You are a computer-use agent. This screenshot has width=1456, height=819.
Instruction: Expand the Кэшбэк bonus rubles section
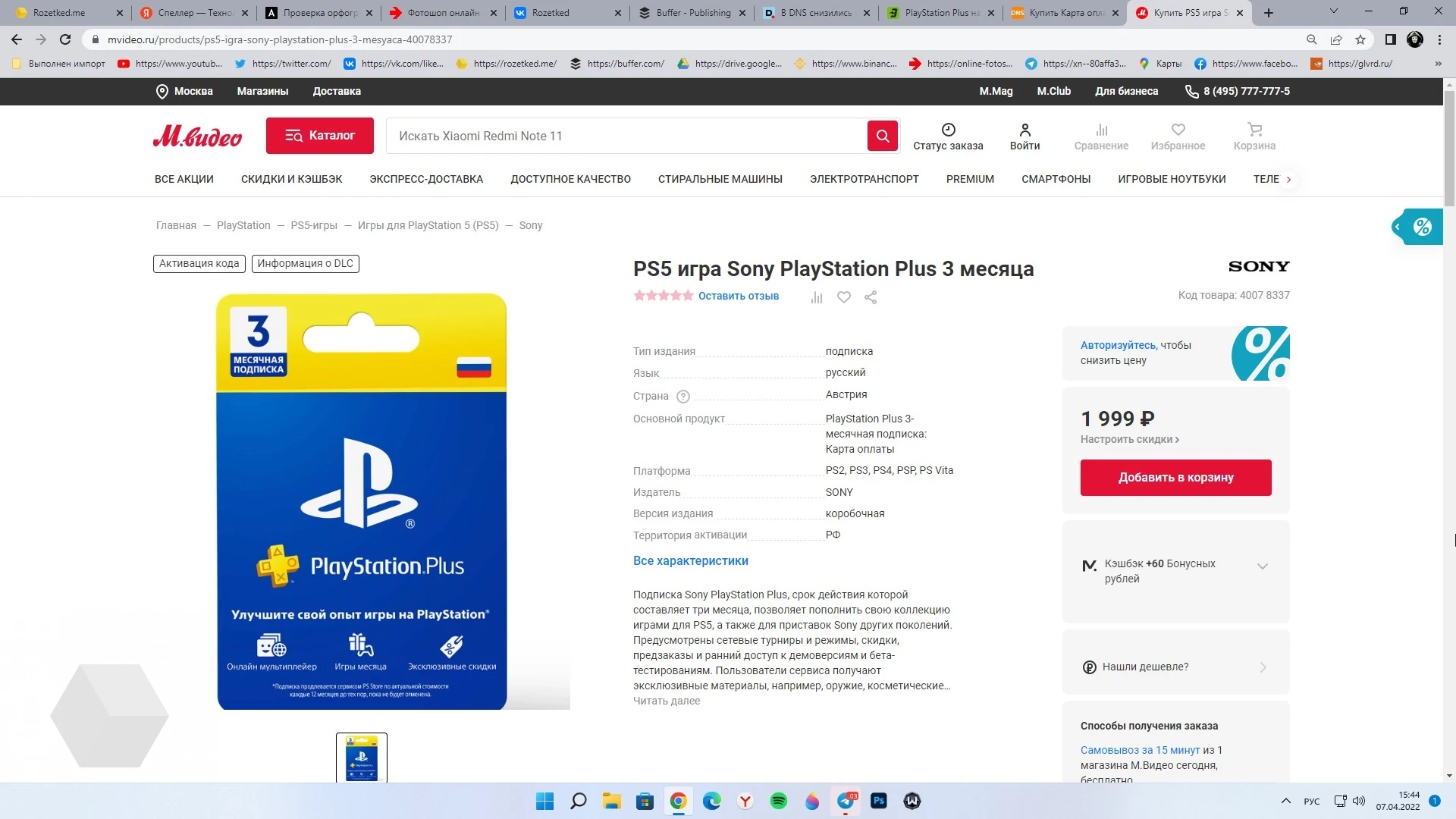point(1262,566)
